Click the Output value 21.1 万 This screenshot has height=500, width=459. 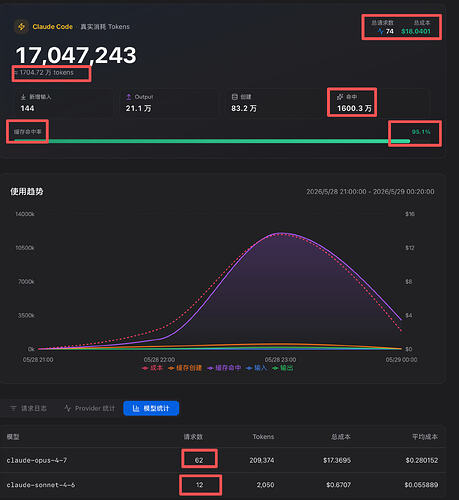tap(138, 108)
